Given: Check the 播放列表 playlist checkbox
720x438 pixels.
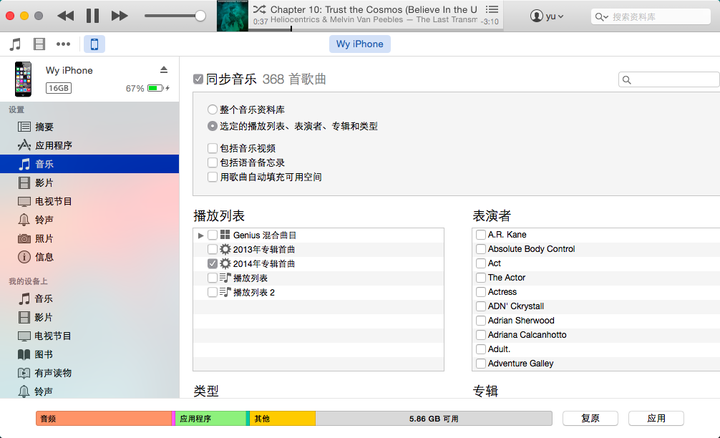Looking at the screenshot, I should click(212, 278).
